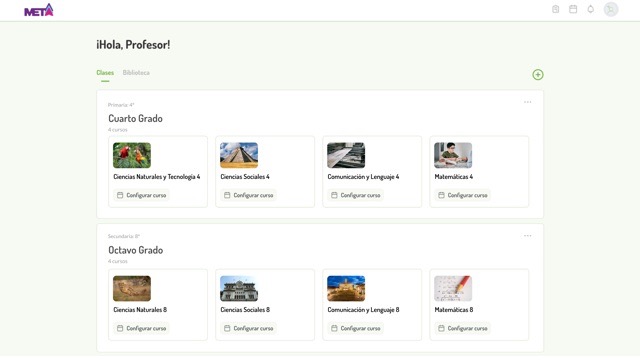
Task: Open Octavo Grado three-dot options menu
Action: coord(527,236)
